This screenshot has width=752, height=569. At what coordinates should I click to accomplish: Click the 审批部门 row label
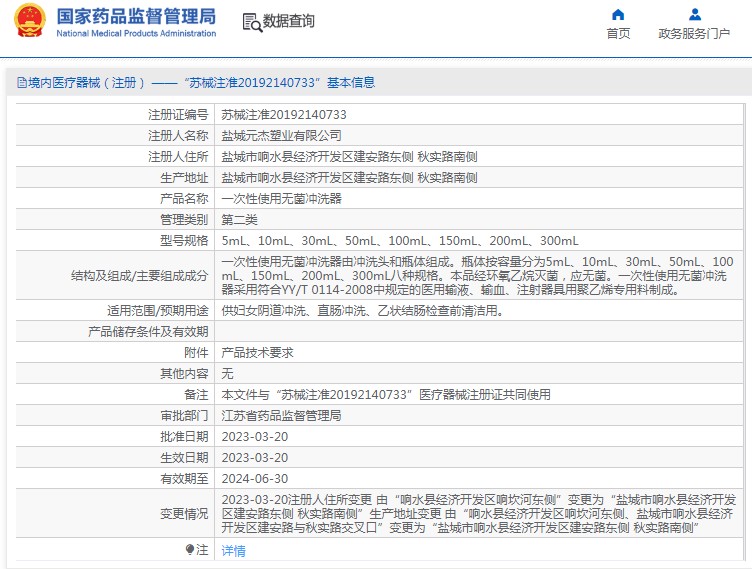tap(184, 416)
